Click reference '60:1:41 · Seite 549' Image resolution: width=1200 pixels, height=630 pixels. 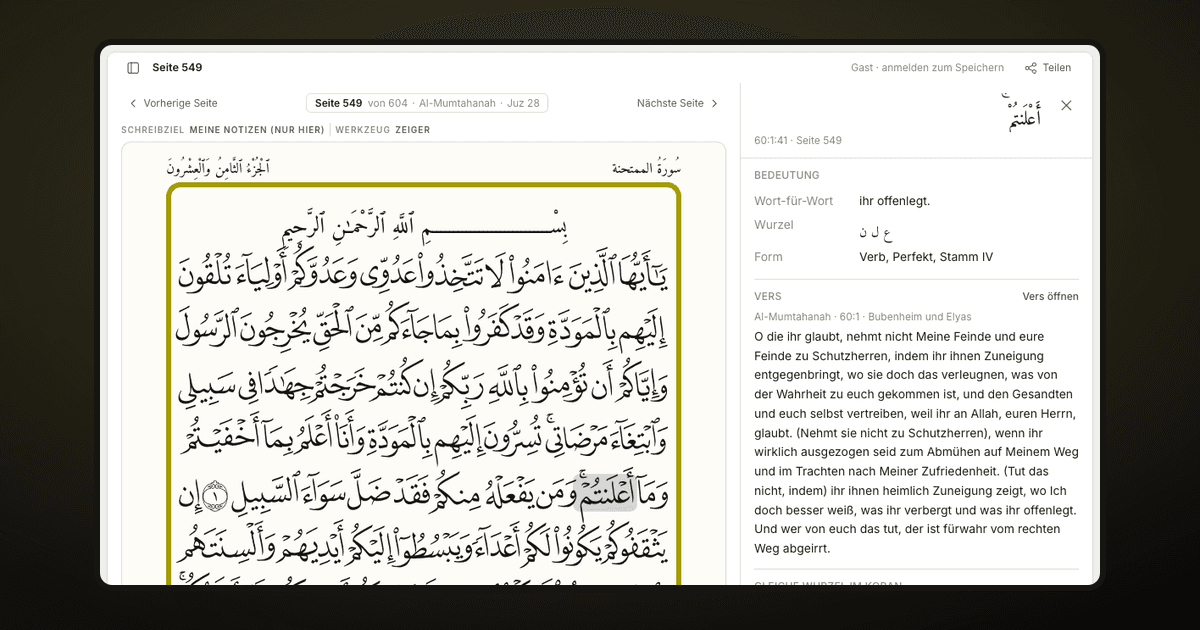point(798,141)
